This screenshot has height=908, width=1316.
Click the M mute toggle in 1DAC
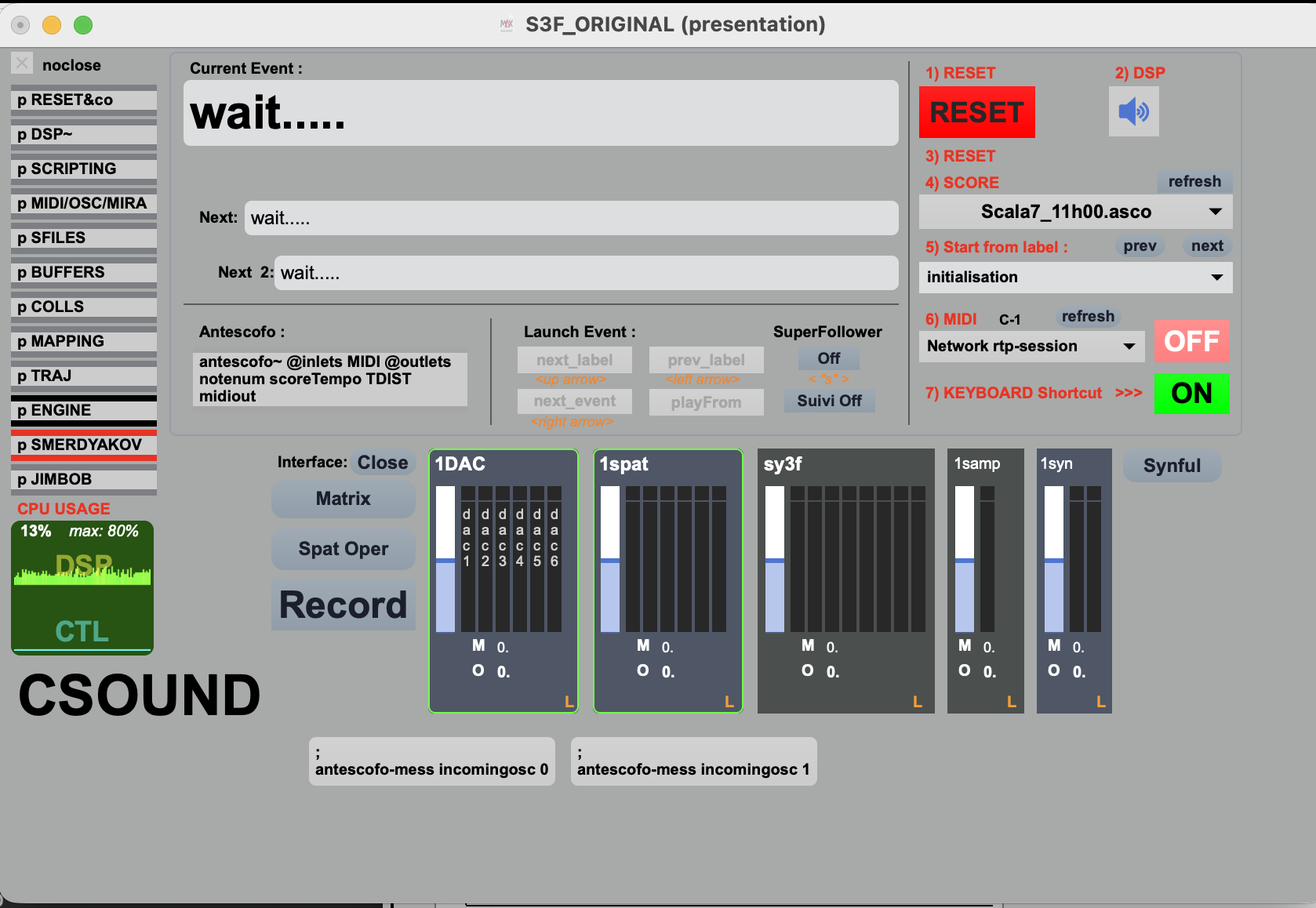478,645
